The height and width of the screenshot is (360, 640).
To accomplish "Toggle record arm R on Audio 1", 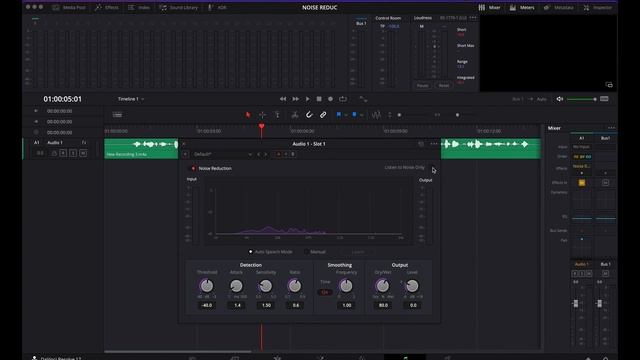I will (63, 153).
